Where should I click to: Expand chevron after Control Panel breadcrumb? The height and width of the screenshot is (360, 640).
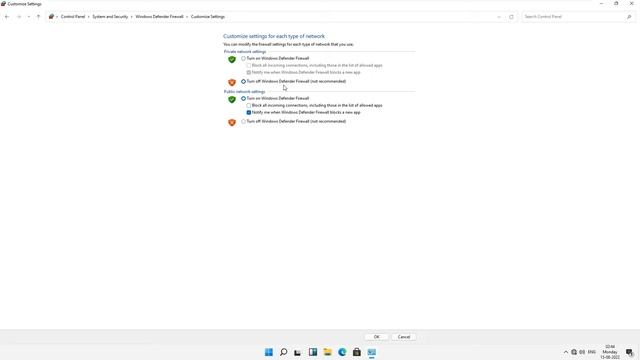89,17
